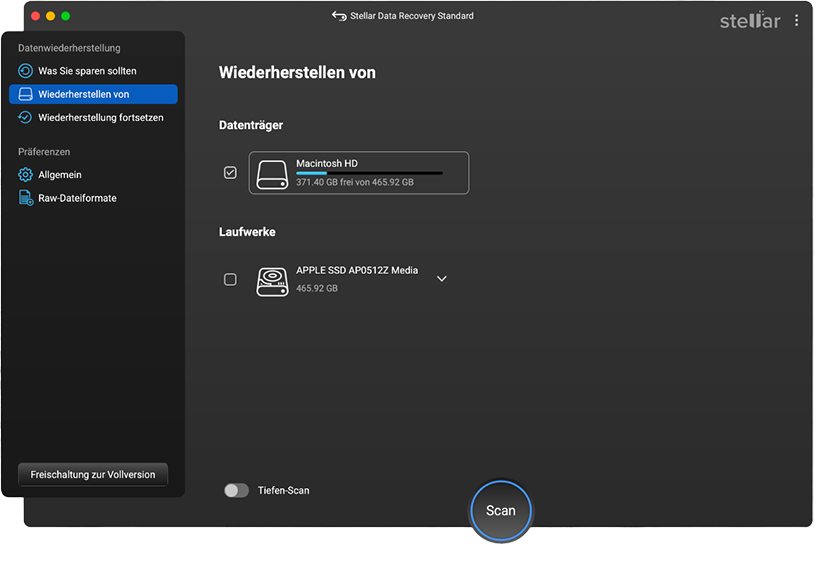Screen dimensions: 831x561
Task: Click the Macintosh HD storage usage bar
Action: click(x=369, y=173)
